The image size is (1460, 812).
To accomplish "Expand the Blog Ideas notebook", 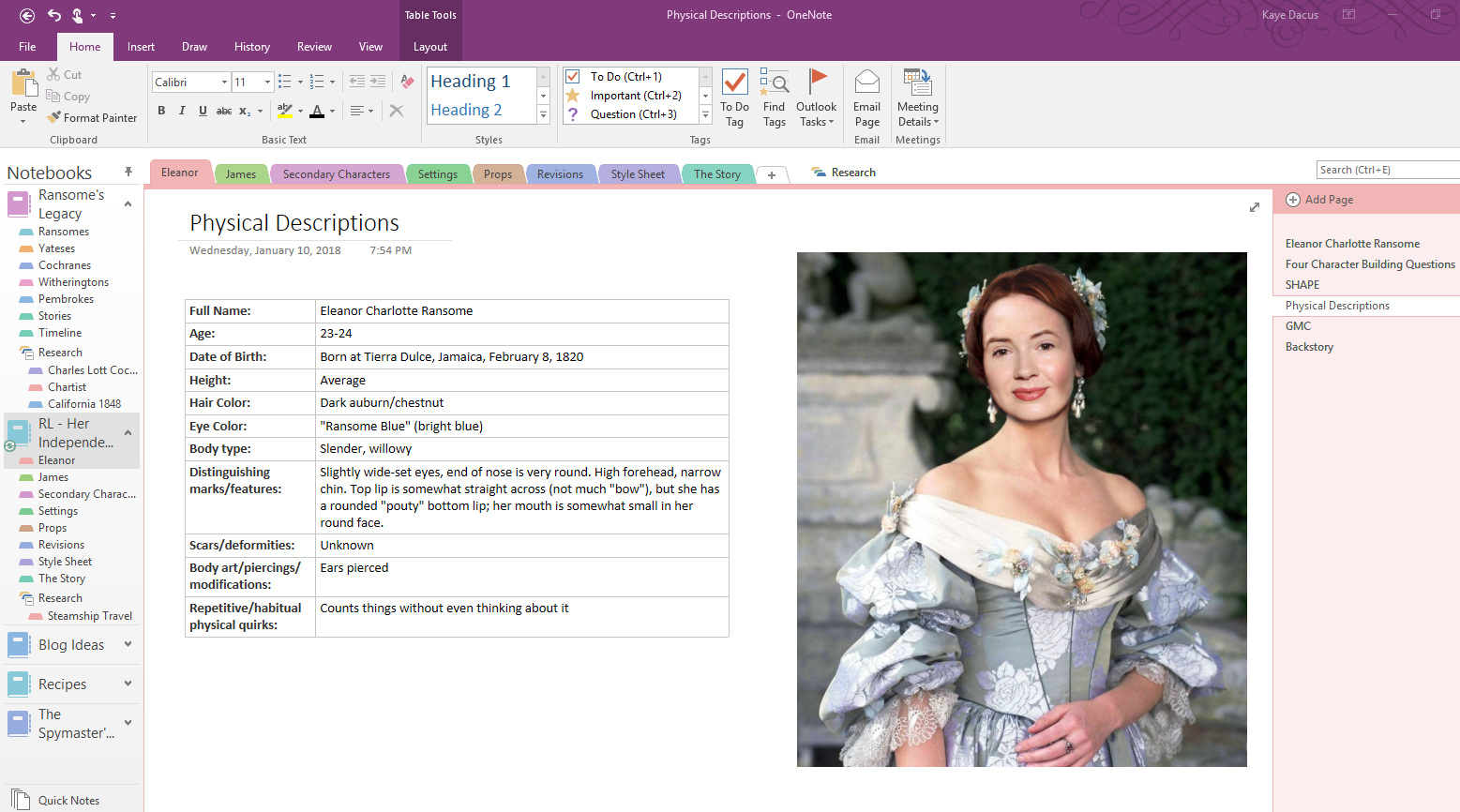I will click(x=128, y=644).
